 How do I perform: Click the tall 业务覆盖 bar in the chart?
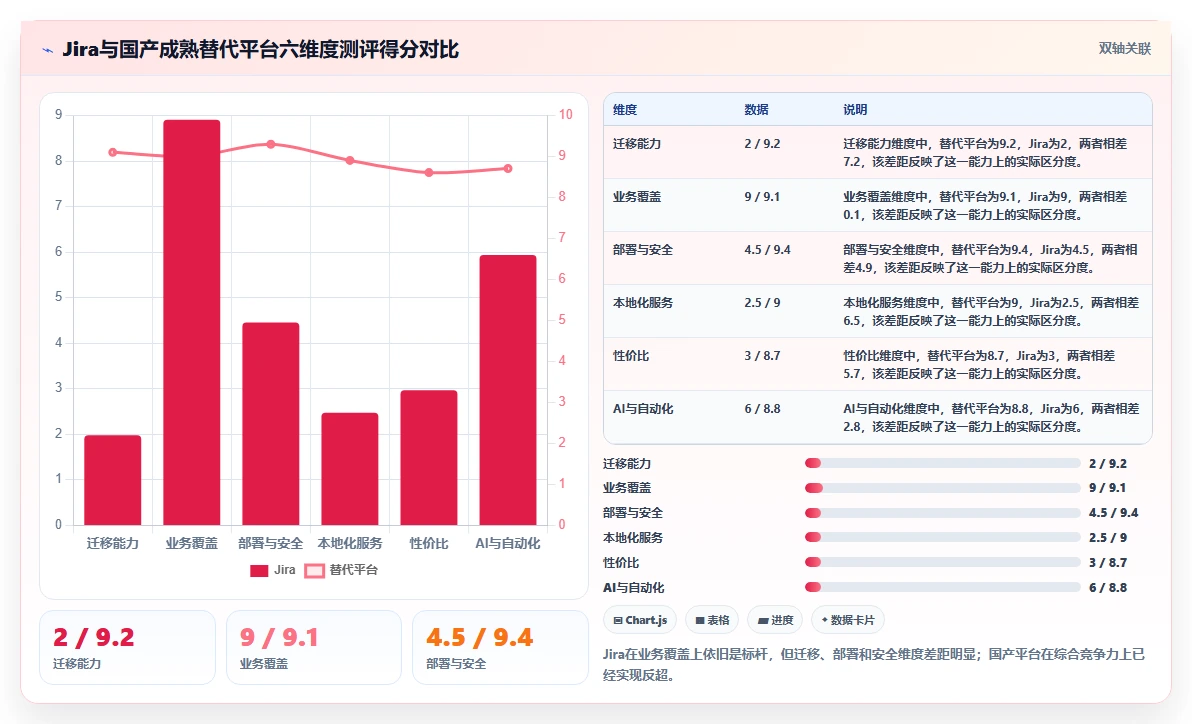[x=192, y=322]
